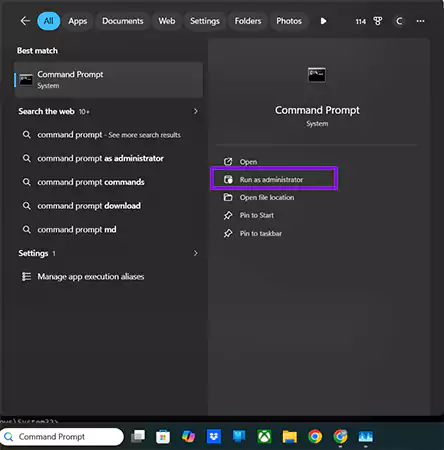Select 'command prompt md' suggestion
444x450 pixels.
109,229
